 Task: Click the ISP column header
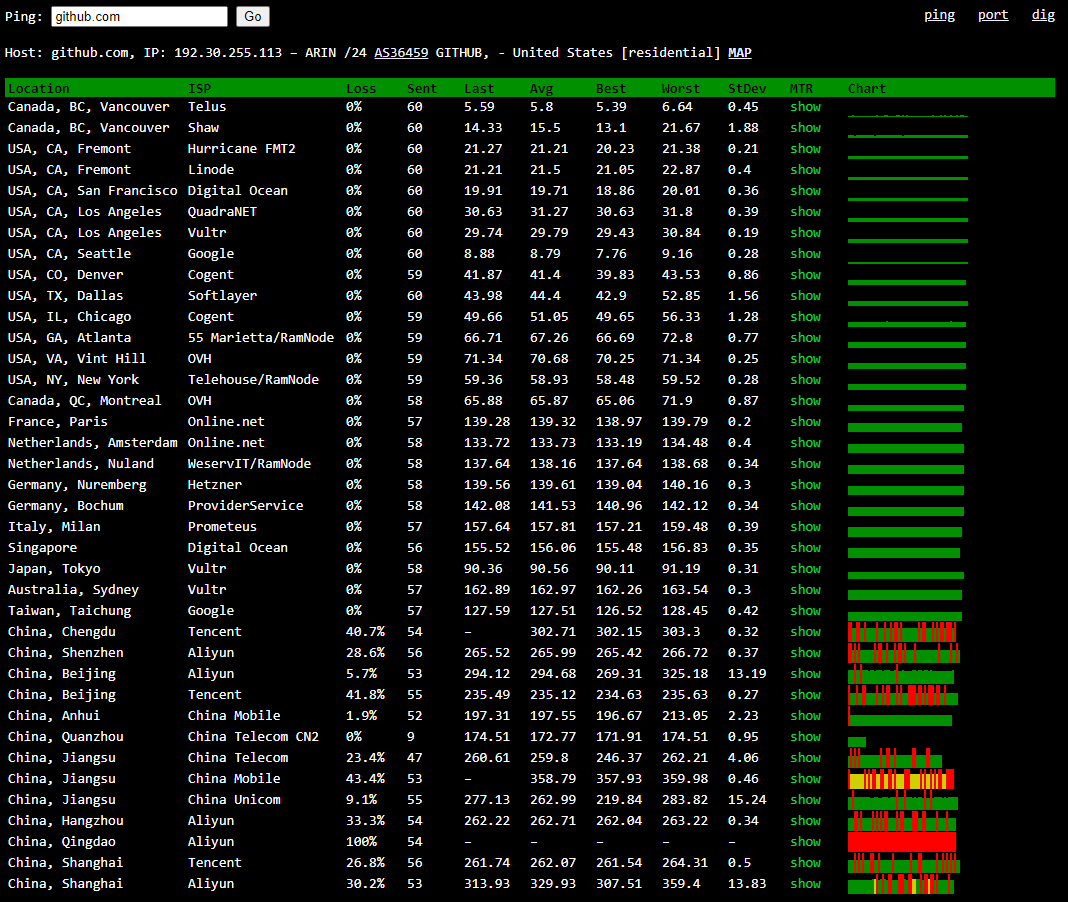coord(200,89)
